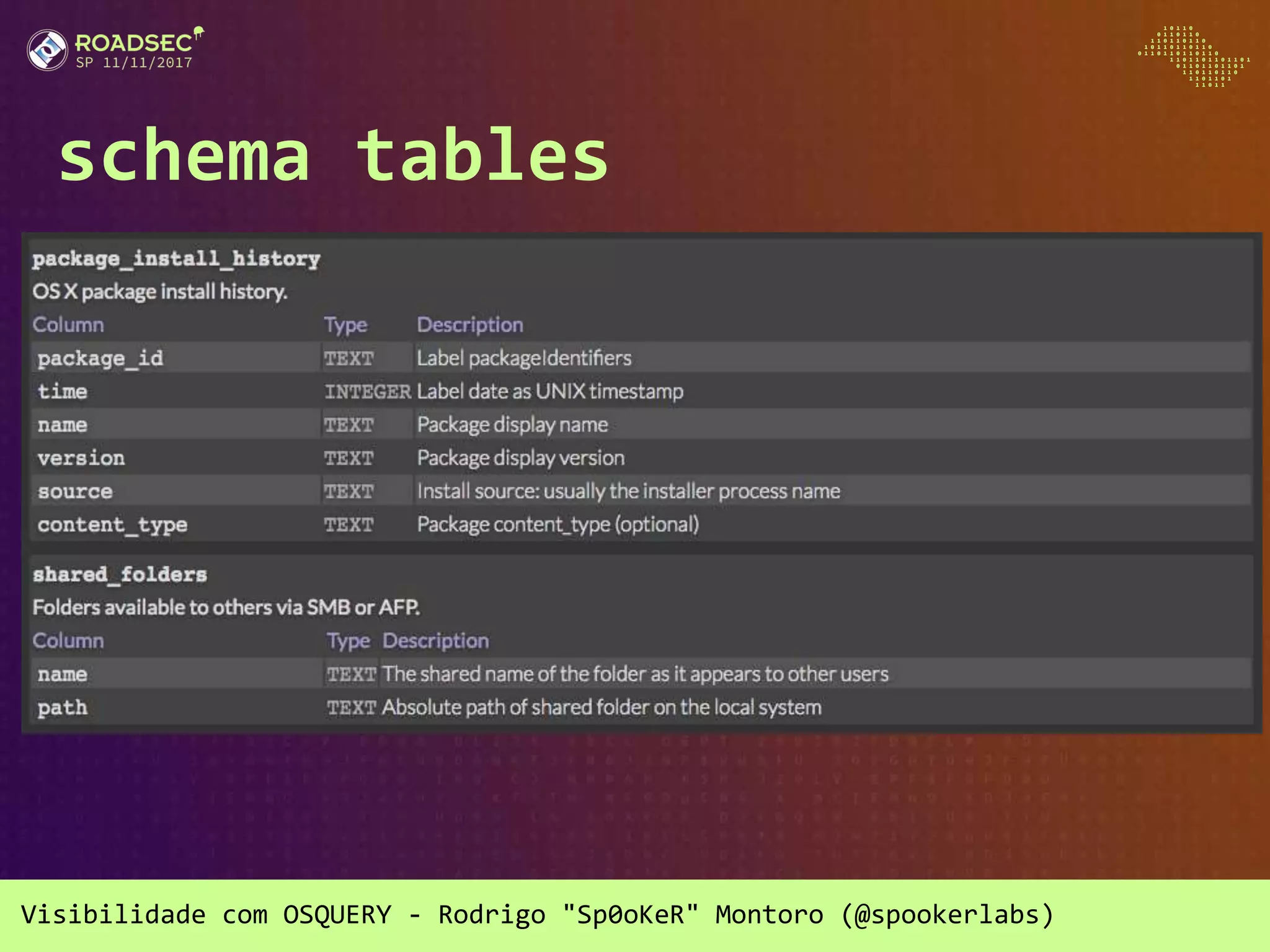Click the version column name
Image resolution: width=1270 pixels, height=952 pixels.
pyautogui.click(x=81, y=458)
